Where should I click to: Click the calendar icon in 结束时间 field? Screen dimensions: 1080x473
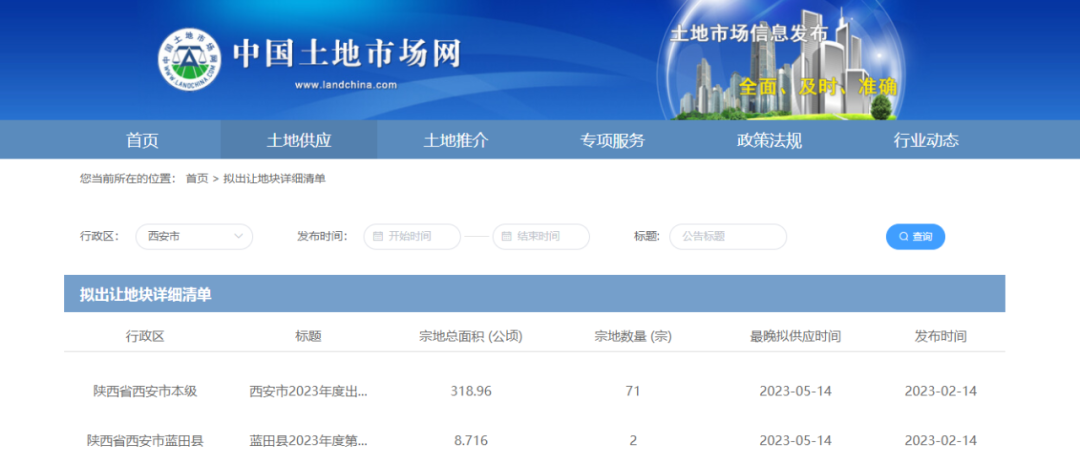(506, 236)
